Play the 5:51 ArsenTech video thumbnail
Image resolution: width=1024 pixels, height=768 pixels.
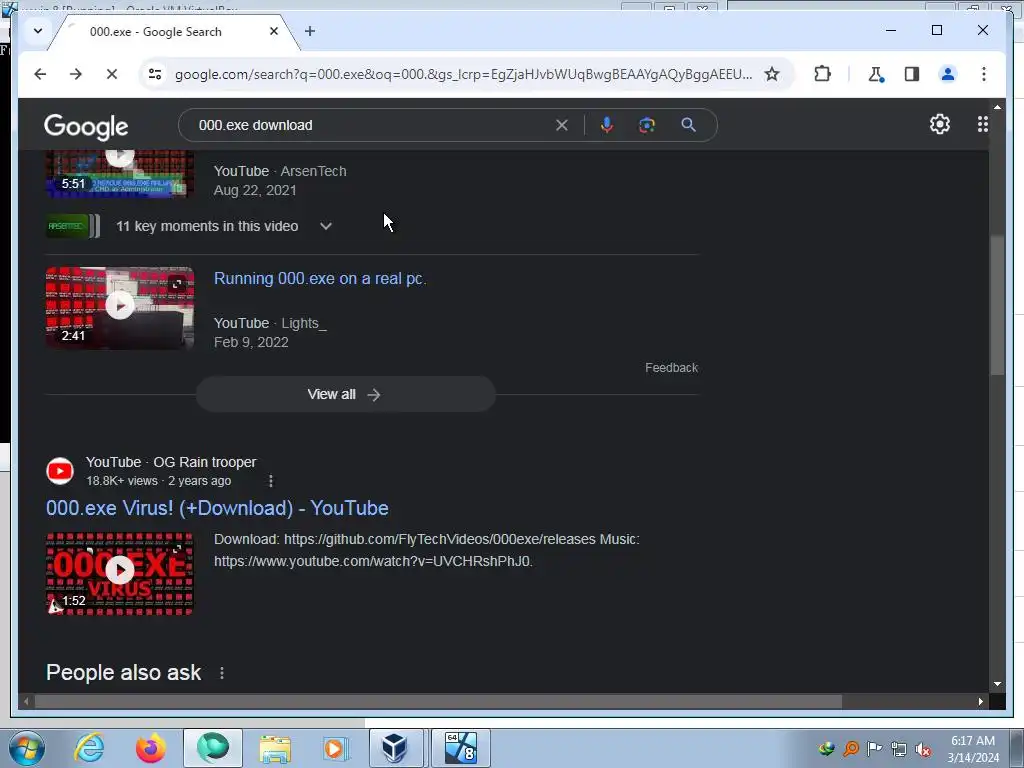[x=120, y=173]
